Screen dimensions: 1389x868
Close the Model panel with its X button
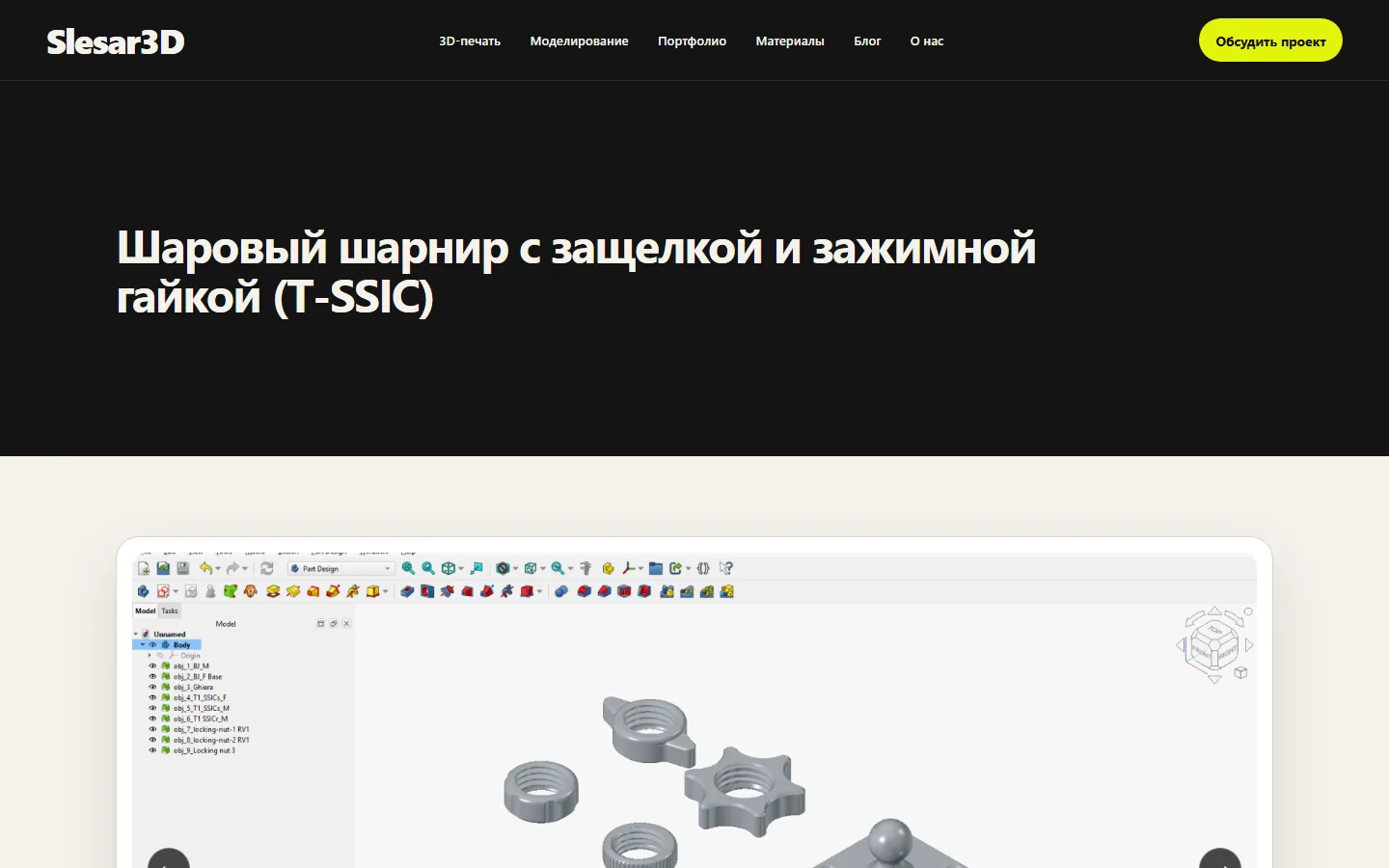coord(346,624)
